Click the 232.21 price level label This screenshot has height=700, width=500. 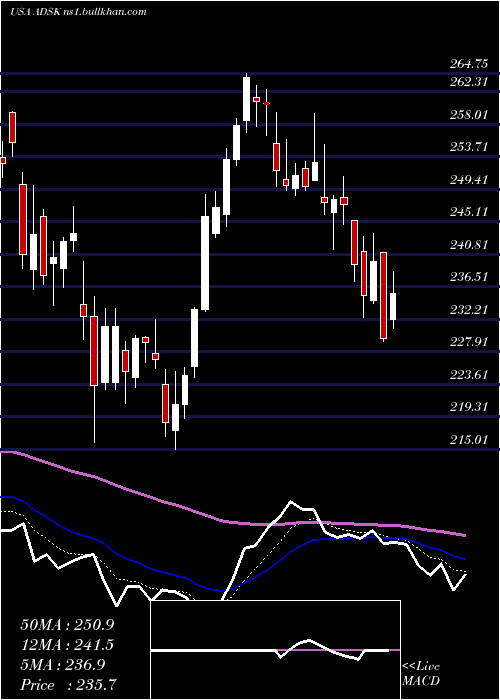[x=468, y=310]
